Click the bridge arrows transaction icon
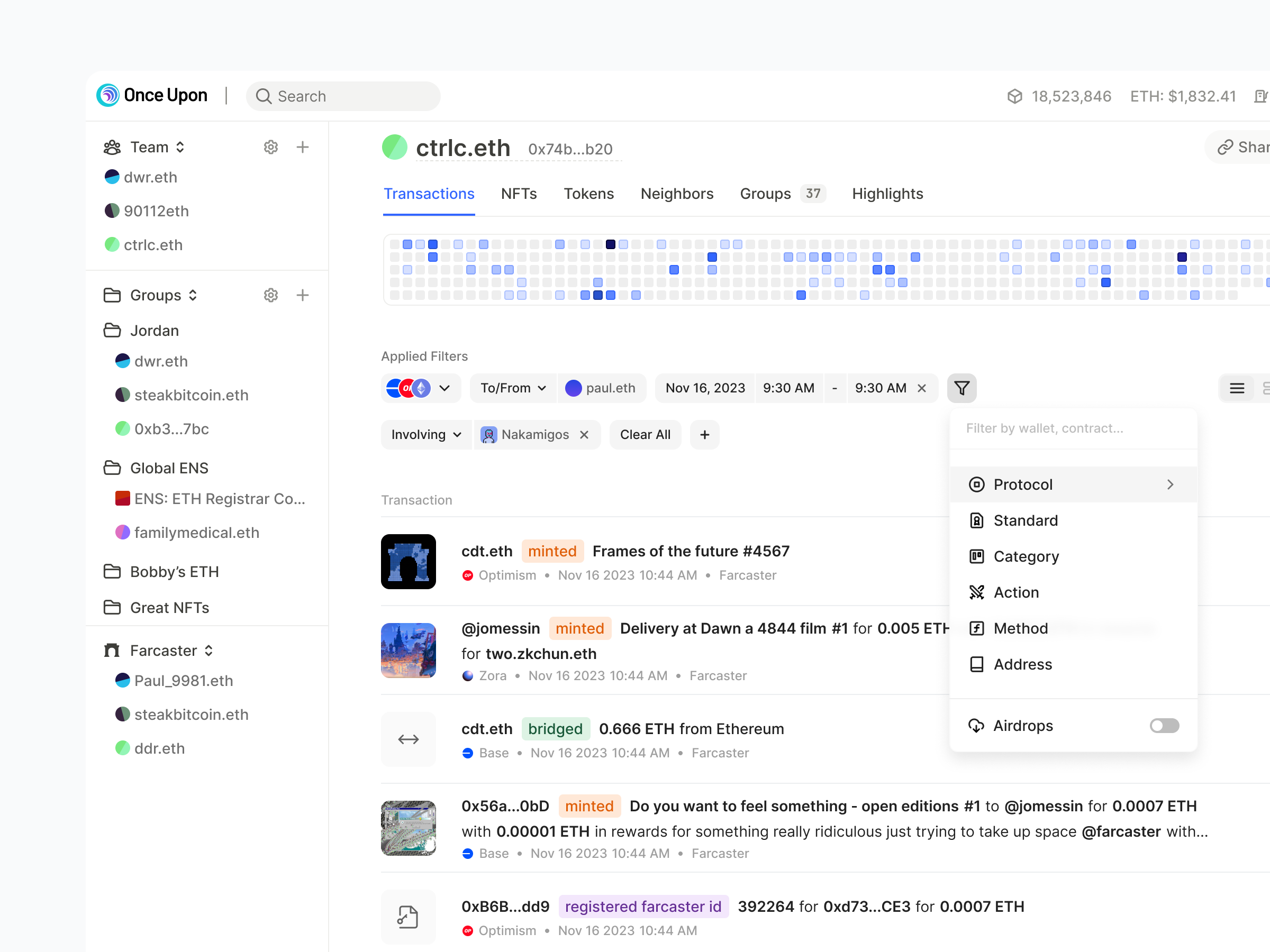 [x=408, y=739]
